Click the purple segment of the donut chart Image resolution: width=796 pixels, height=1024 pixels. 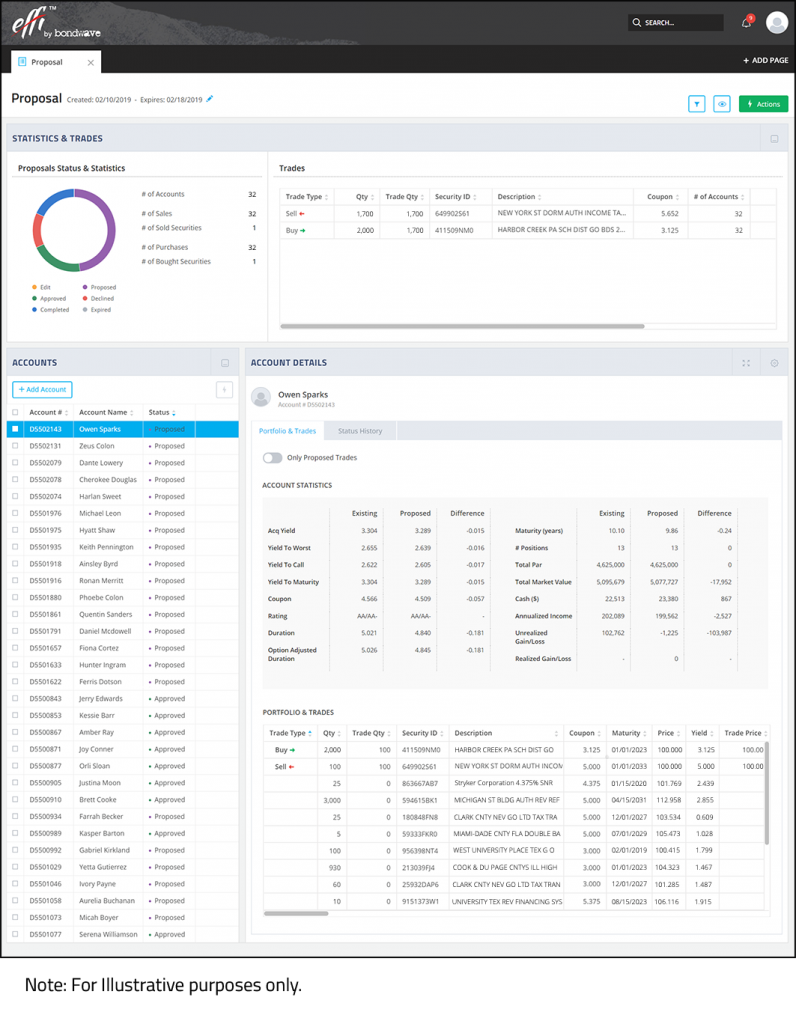click(x=109, y=231)
